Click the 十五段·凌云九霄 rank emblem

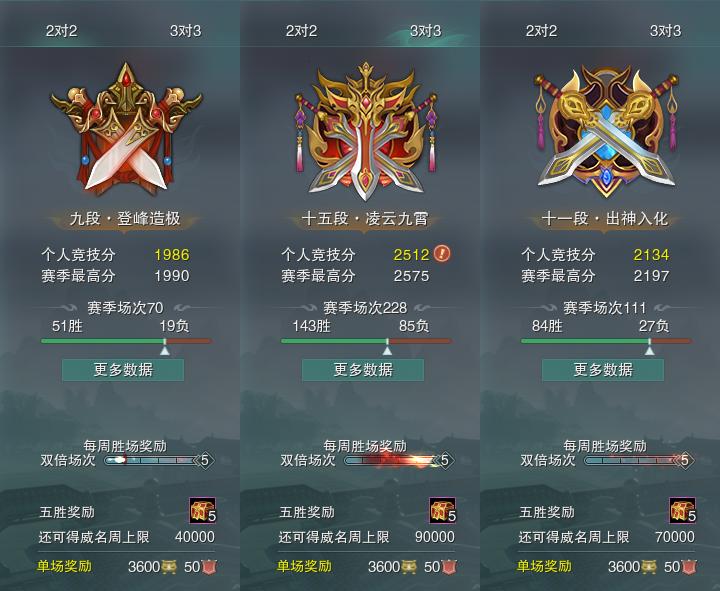[366, 131]
